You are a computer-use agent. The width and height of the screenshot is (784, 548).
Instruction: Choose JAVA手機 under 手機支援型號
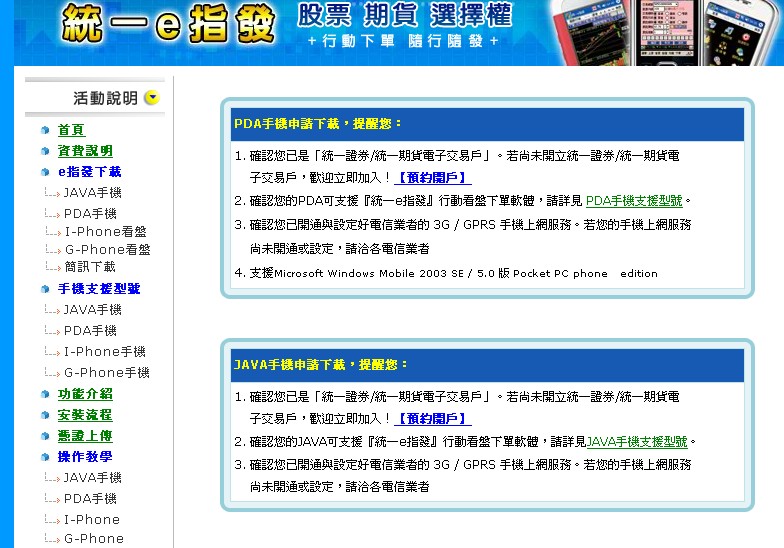pos(92,310)
